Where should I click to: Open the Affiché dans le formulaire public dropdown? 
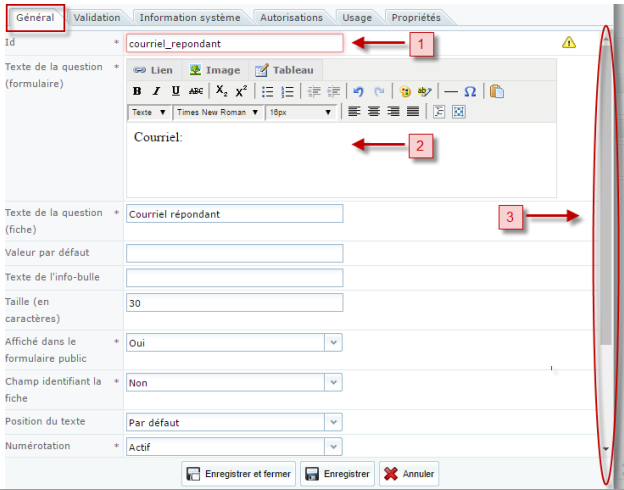coord(234,343)
